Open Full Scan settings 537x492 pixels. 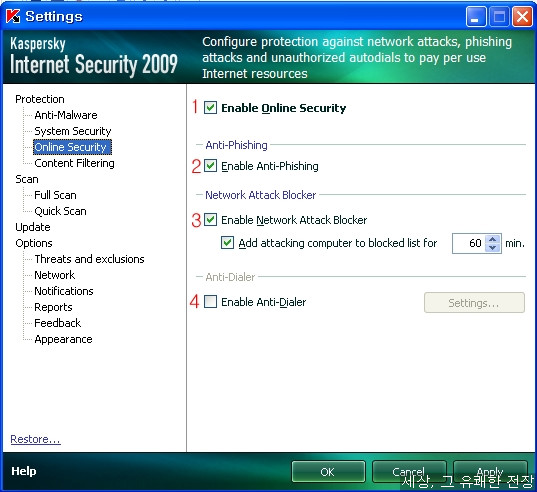(x=55, y=195)
